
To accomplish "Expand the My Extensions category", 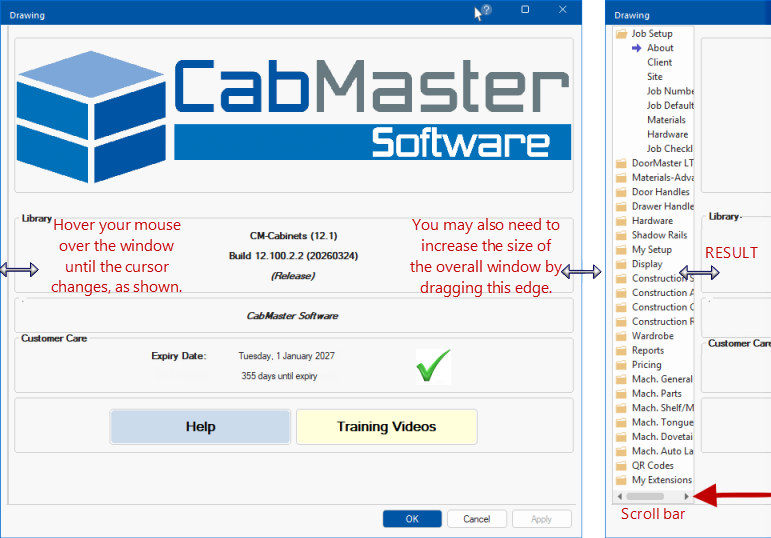I will tap(661, 480).
